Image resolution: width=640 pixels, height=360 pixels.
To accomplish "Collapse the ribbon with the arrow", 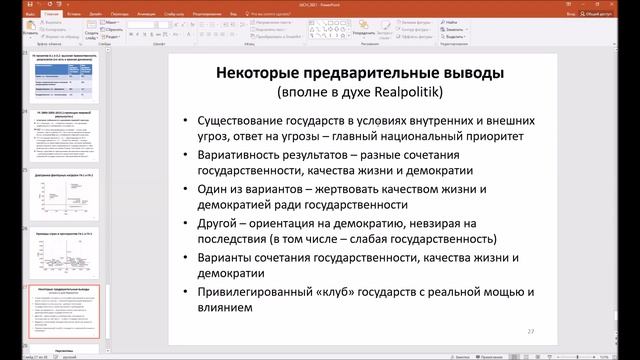I will click(614, 44).
